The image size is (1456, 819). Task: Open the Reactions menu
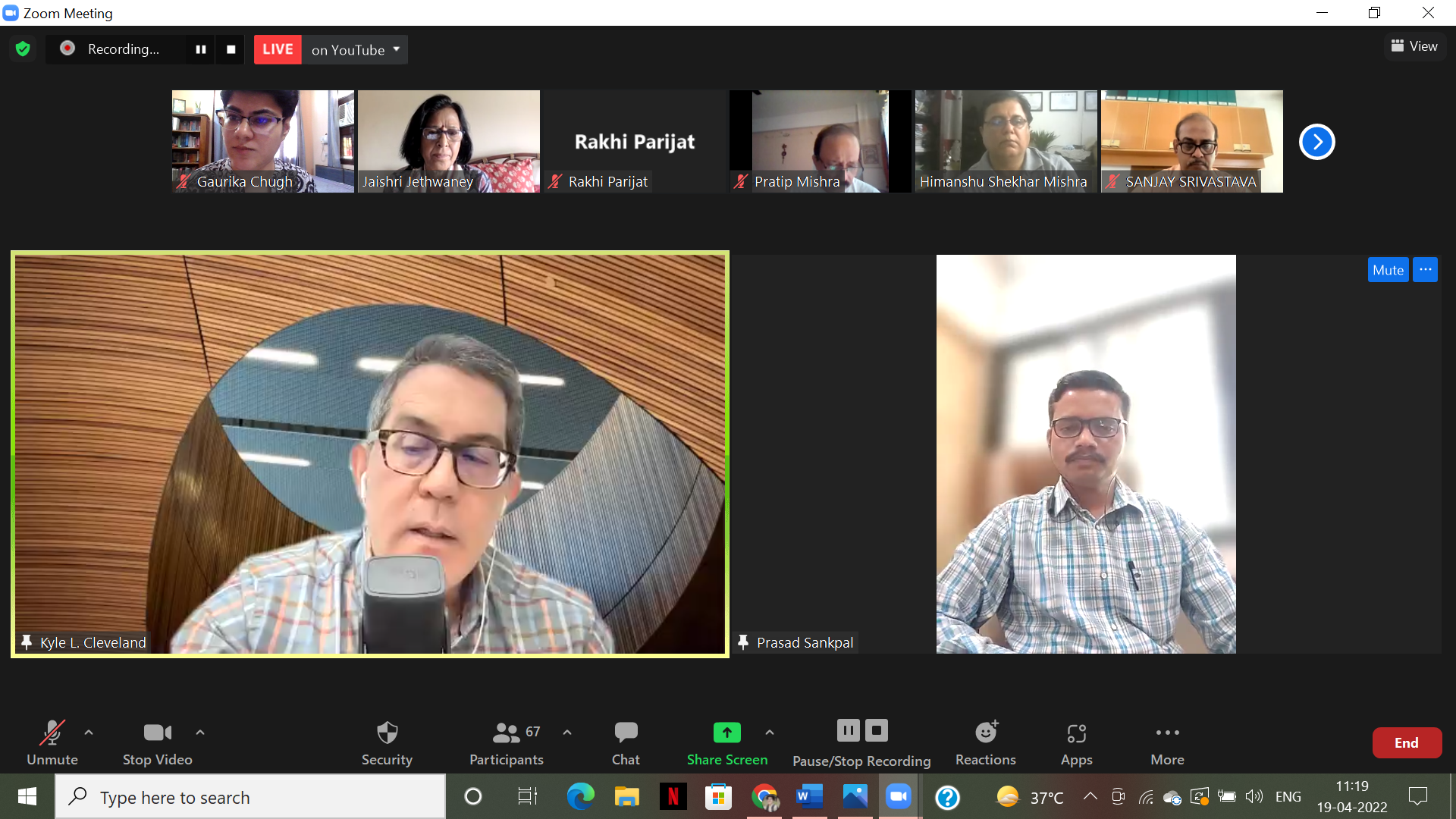pos(985,742)
